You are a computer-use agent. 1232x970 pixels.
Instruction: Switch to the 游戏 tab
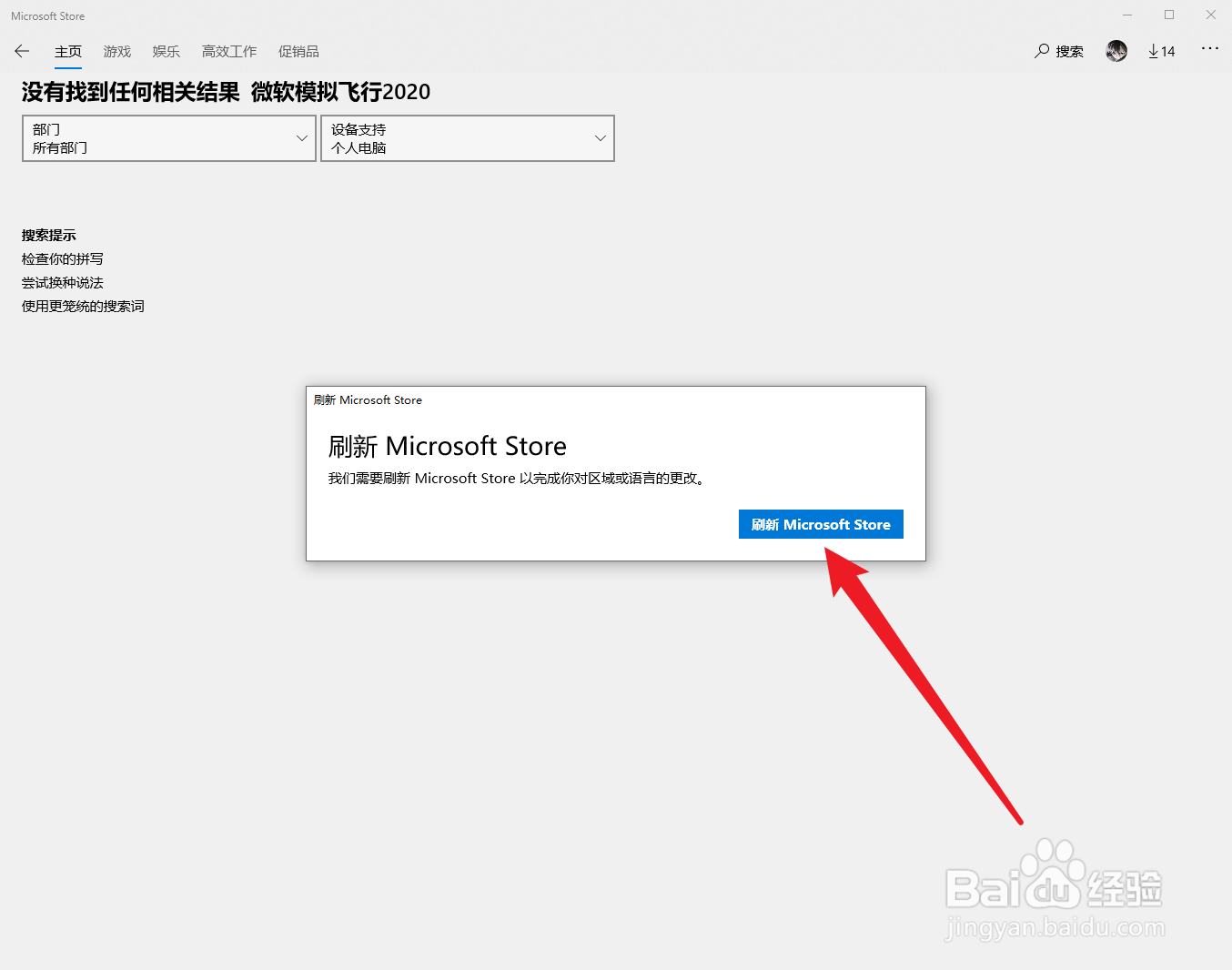tap(117, 52)
